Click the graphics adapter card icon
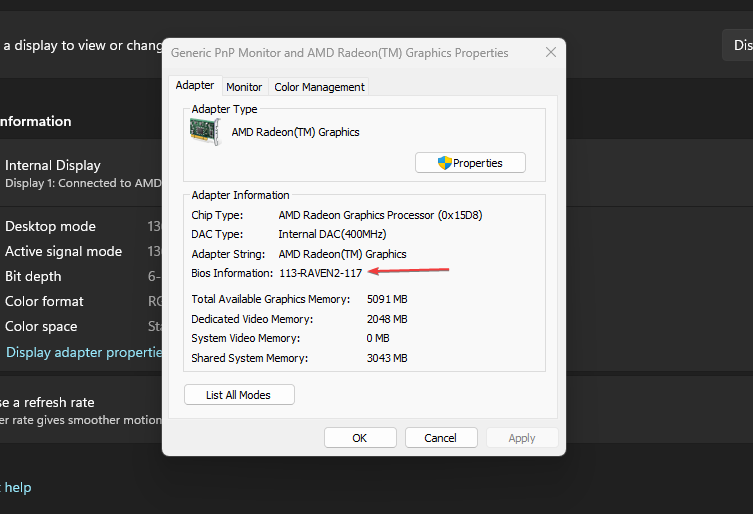This screenshot has width=753, height=514. coord(206,132)
